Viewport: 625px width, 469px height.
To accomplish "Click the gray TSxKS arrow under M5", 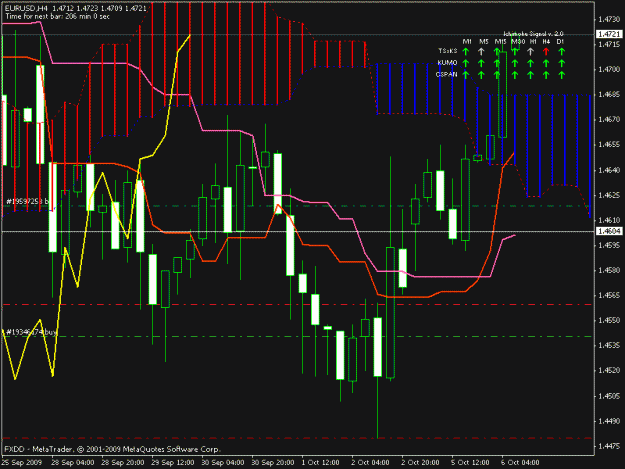I will coord(481,51).
